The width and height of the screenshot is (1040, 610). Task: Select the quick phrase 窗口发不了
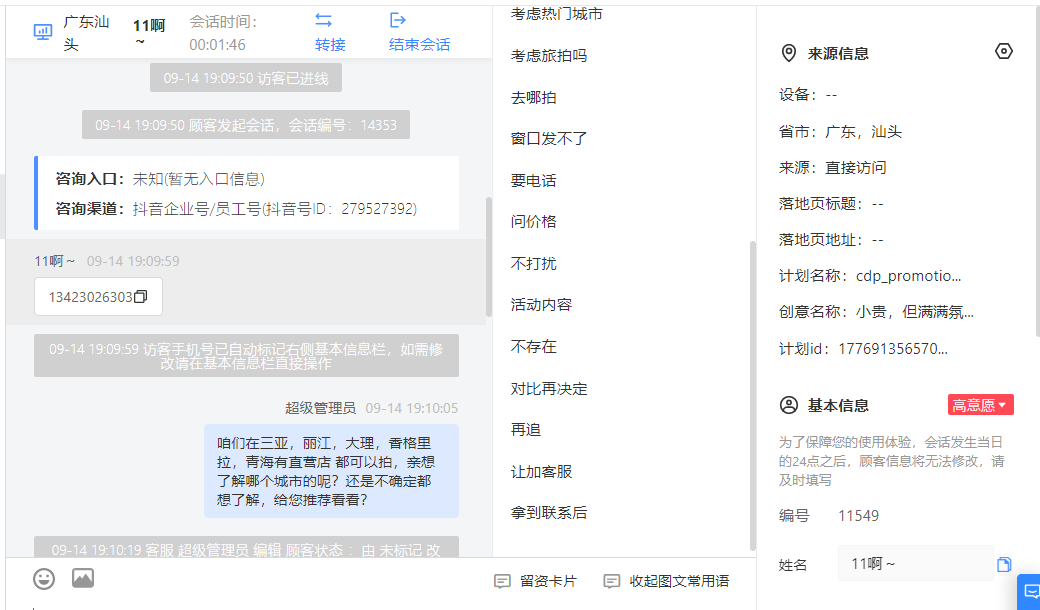(x=549, y=139)
